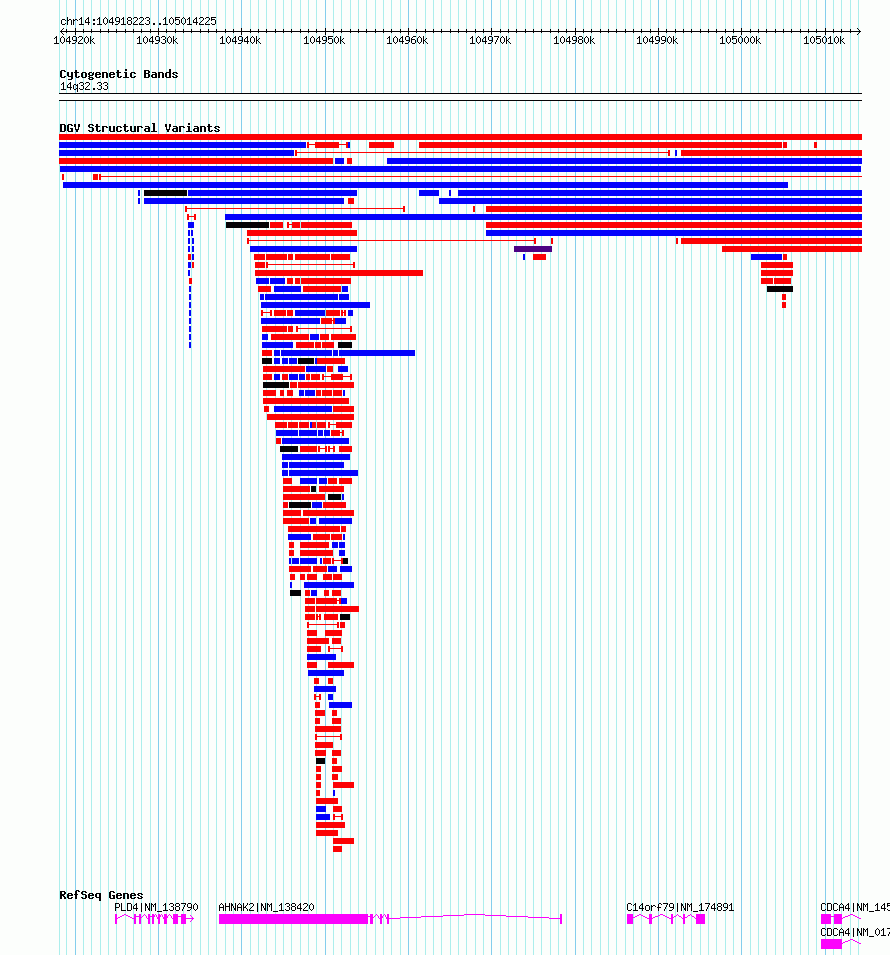The width and height of the screenshot is (890, 955).
Task: Click the chr14:104918223..105014225 region label
Action: [x=138, y=21]
